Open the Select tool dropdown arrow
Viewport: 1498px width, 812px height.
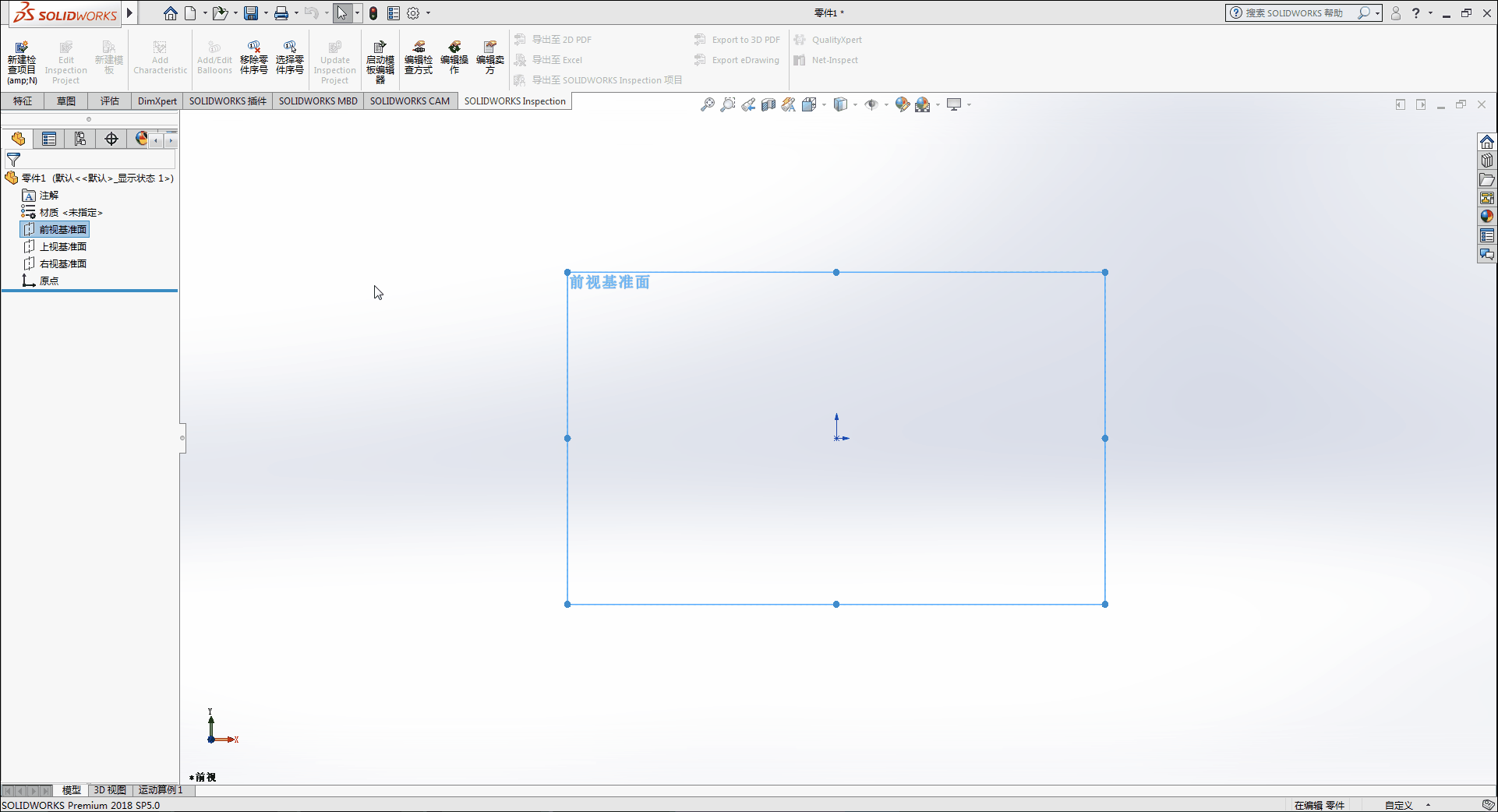(x=357, y=13)
